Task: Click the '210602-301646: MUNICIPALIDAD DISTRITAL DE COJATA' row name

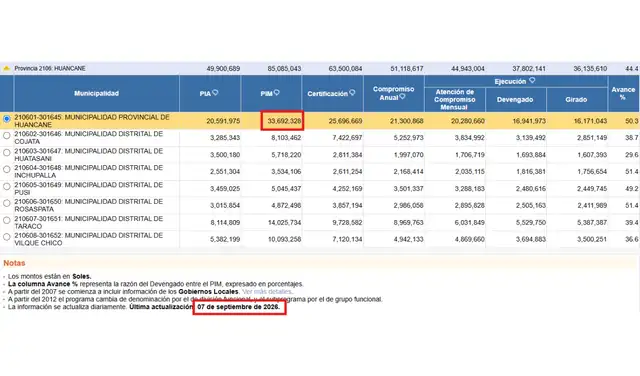Action: [x=89, y=138]
